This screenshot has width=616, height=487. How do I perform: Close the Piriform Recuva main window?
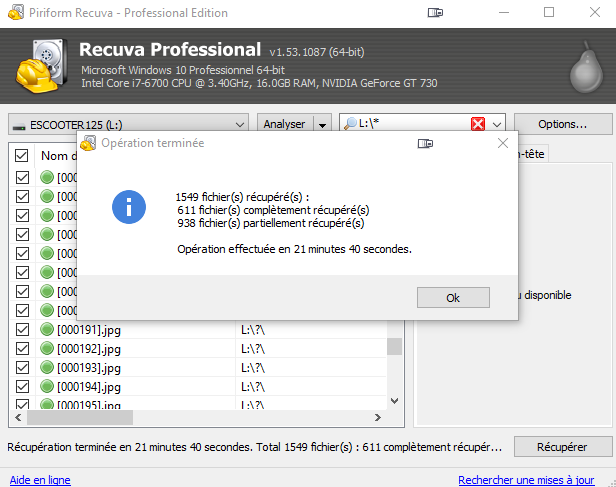tap(595, 13)
